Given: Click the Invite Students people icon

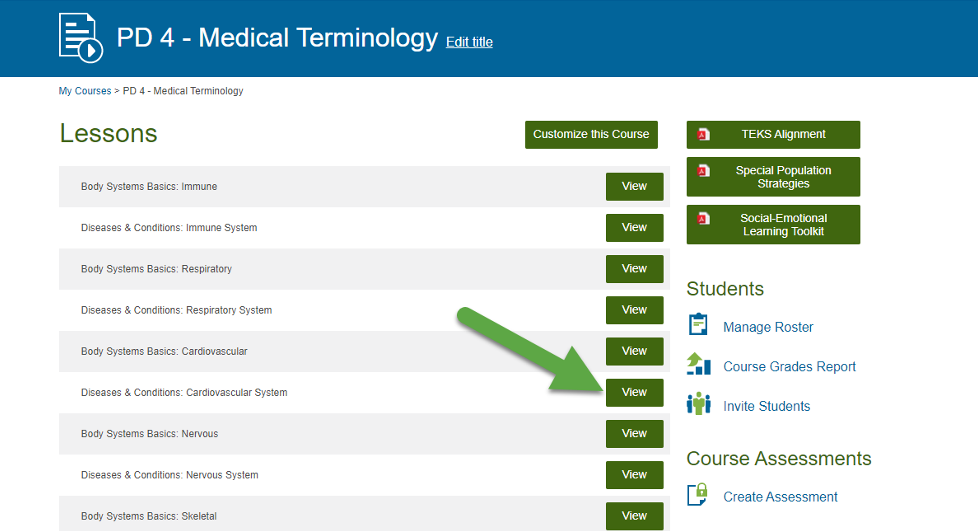Looking at the screenshot, I should pyautogui.click(x=698, y=404).
